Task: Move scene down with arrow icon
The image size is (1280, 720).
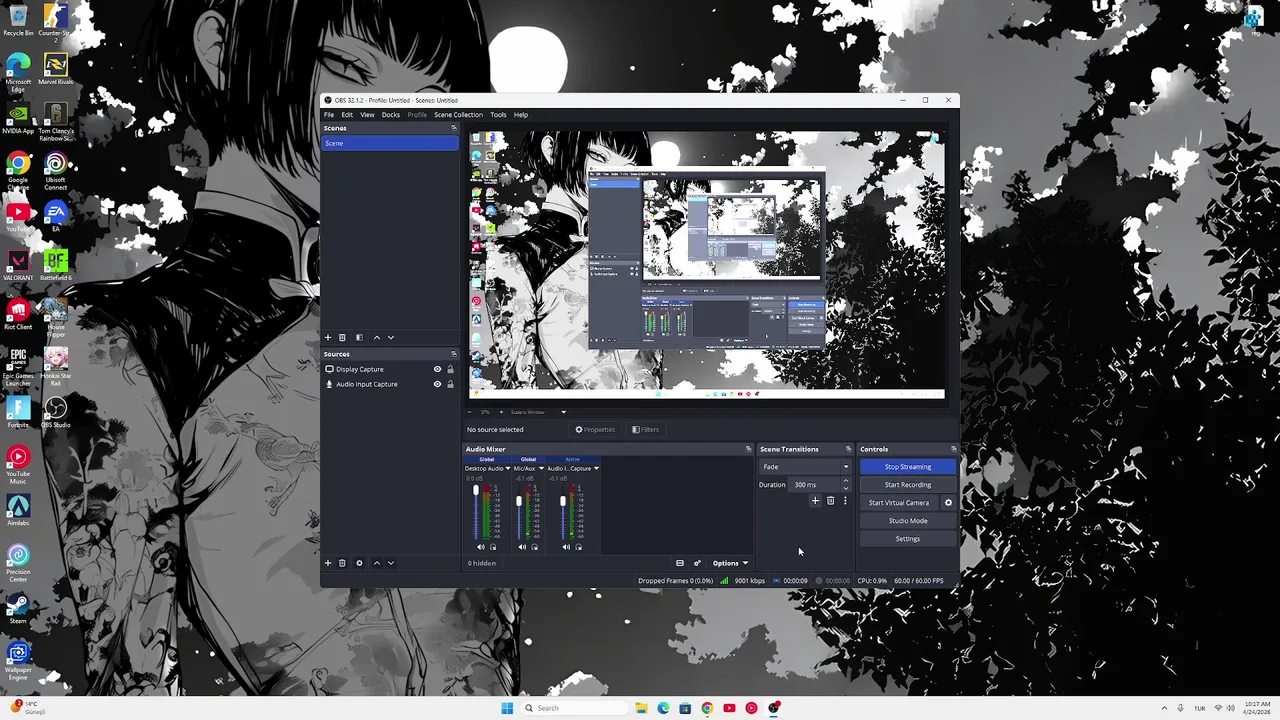Action: pos(391,337)
